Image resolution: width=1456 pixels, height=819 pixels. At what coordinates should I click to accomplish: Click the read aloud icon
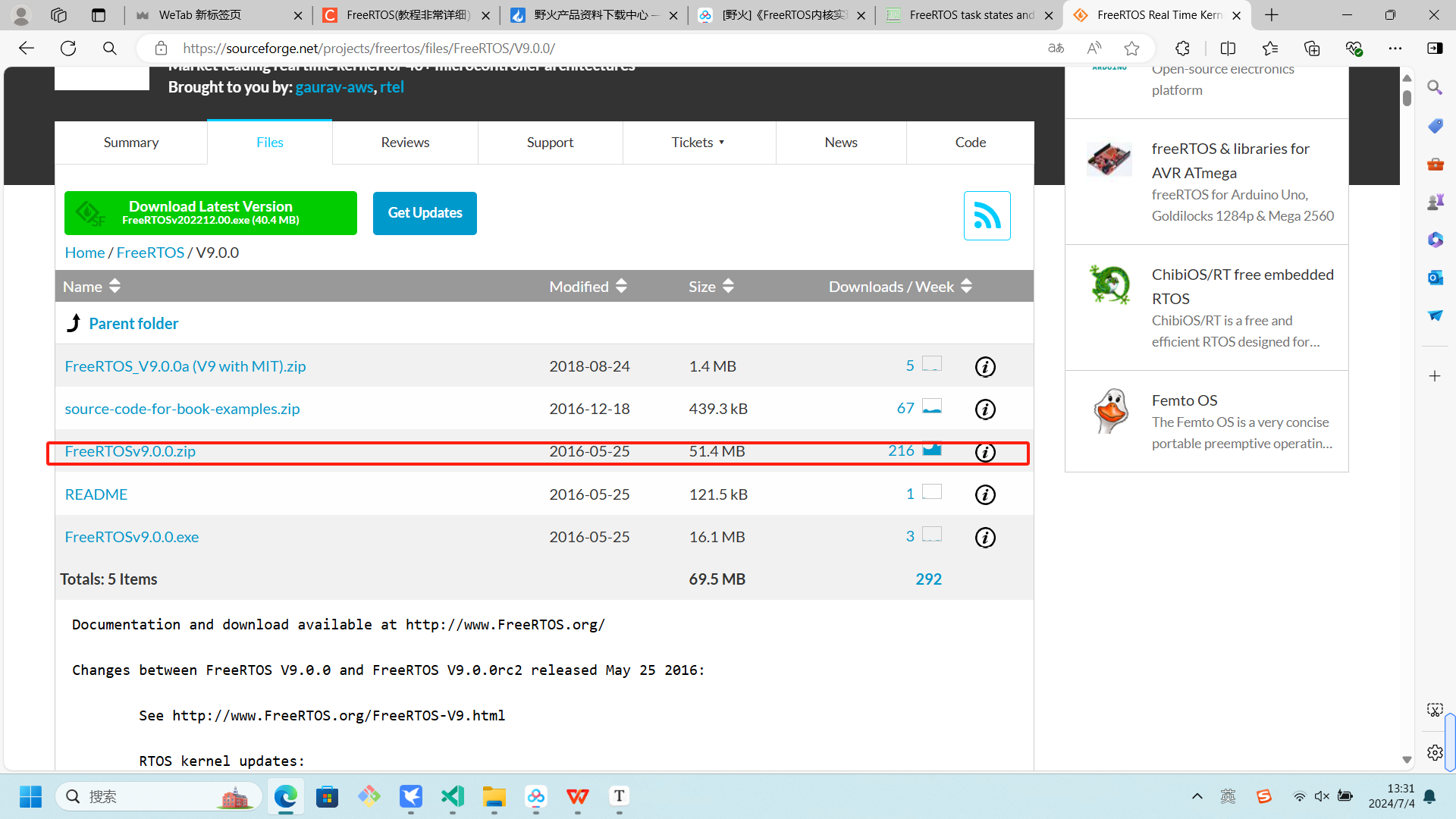pos(1094,49)
